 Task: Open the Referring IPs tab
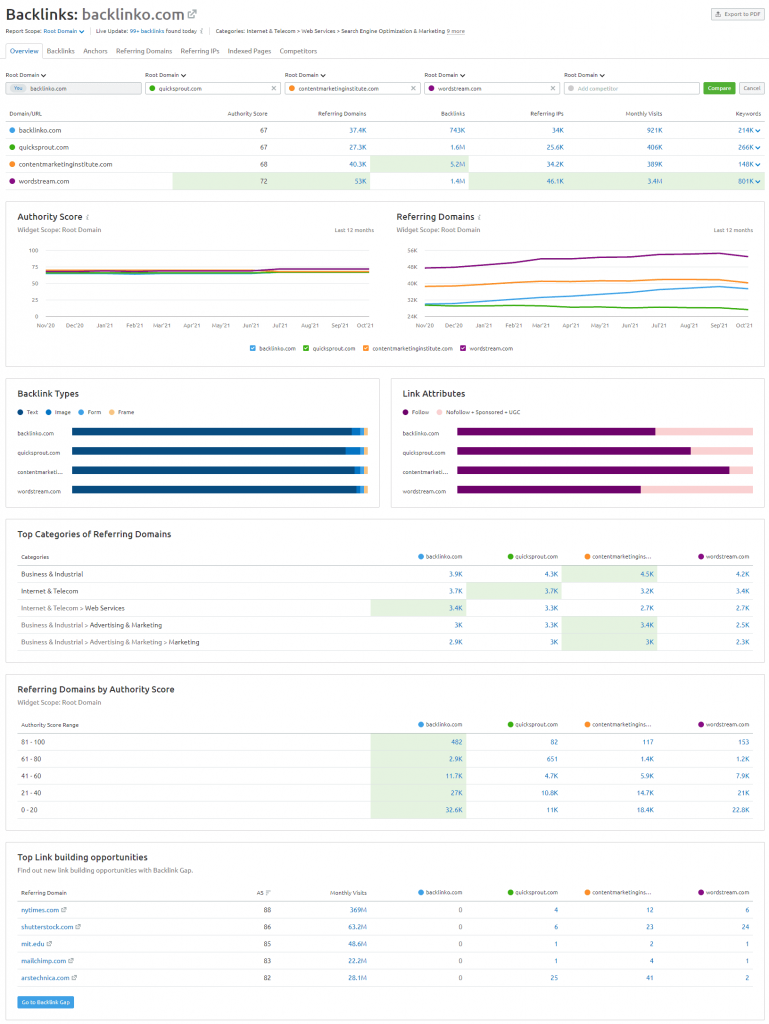coord(200,51)
